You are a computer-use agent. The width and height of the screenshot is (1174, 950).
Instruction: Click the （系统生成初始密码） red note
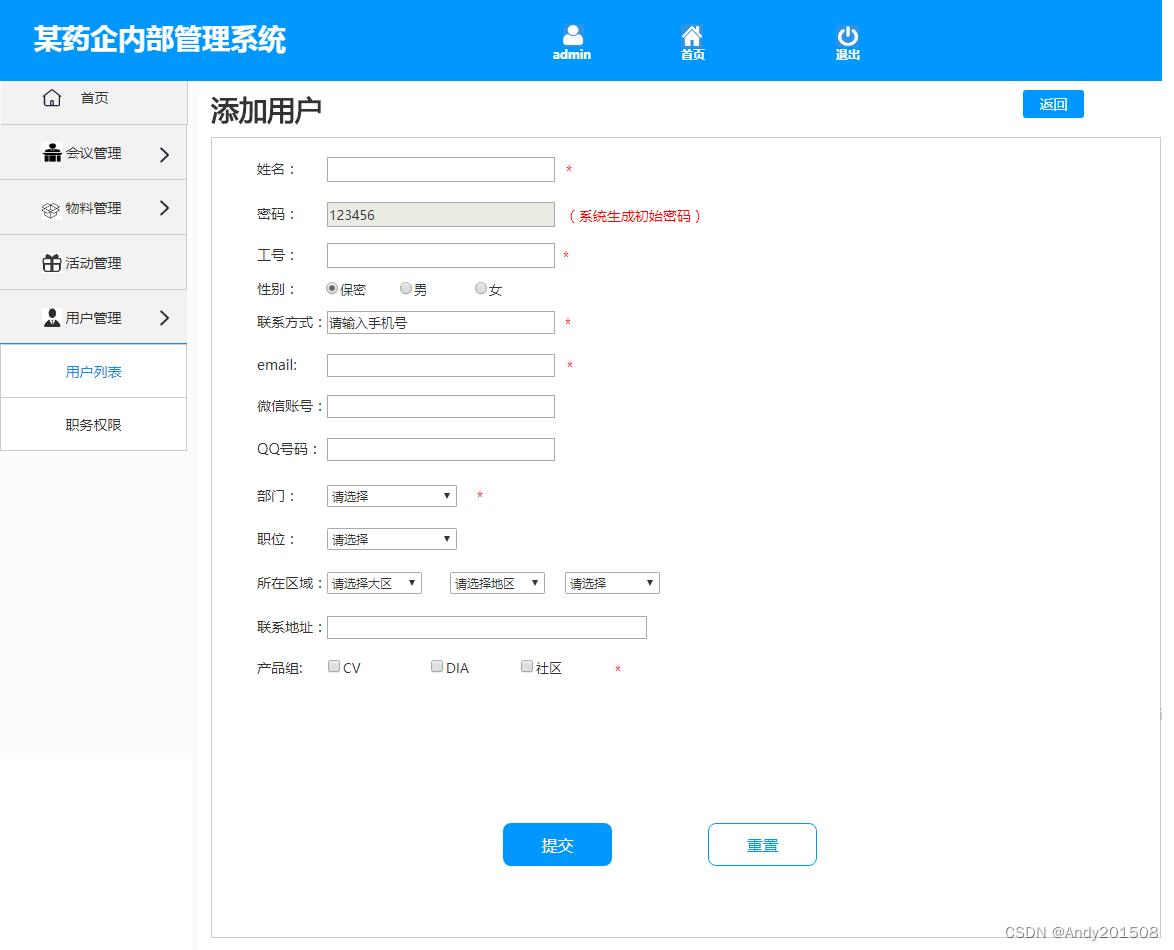pos(635,216)
